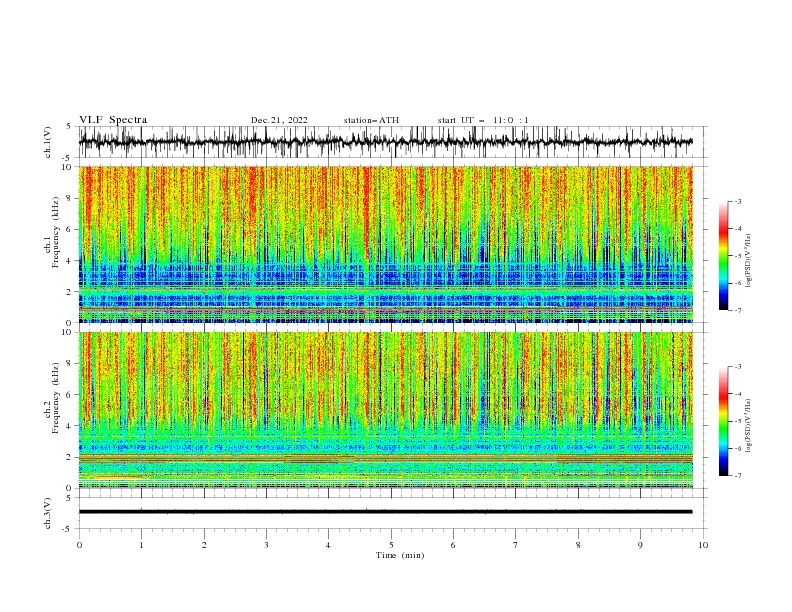Click the "Time (min)" axis label

click(x=400, y=555)
